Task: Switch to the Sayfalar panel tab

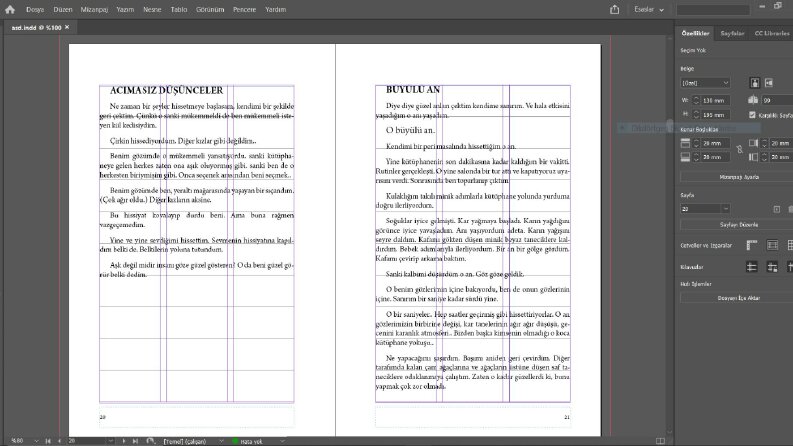Action: click(x=732, y=33)
